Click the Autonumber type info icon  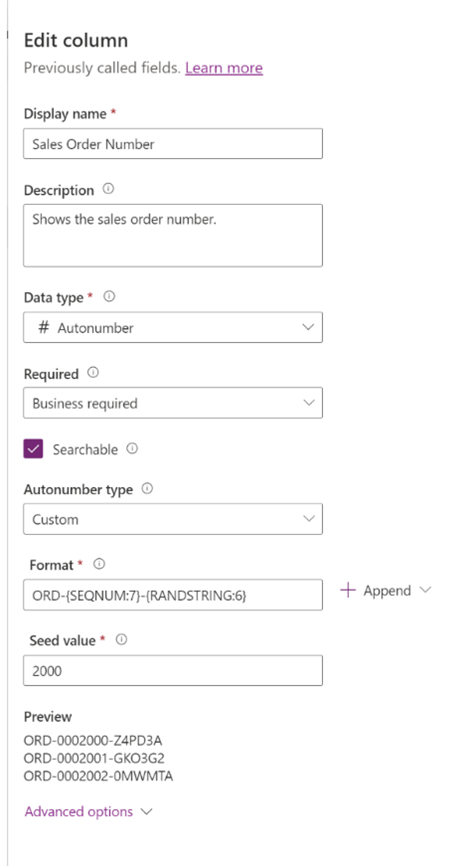[147, 489]
